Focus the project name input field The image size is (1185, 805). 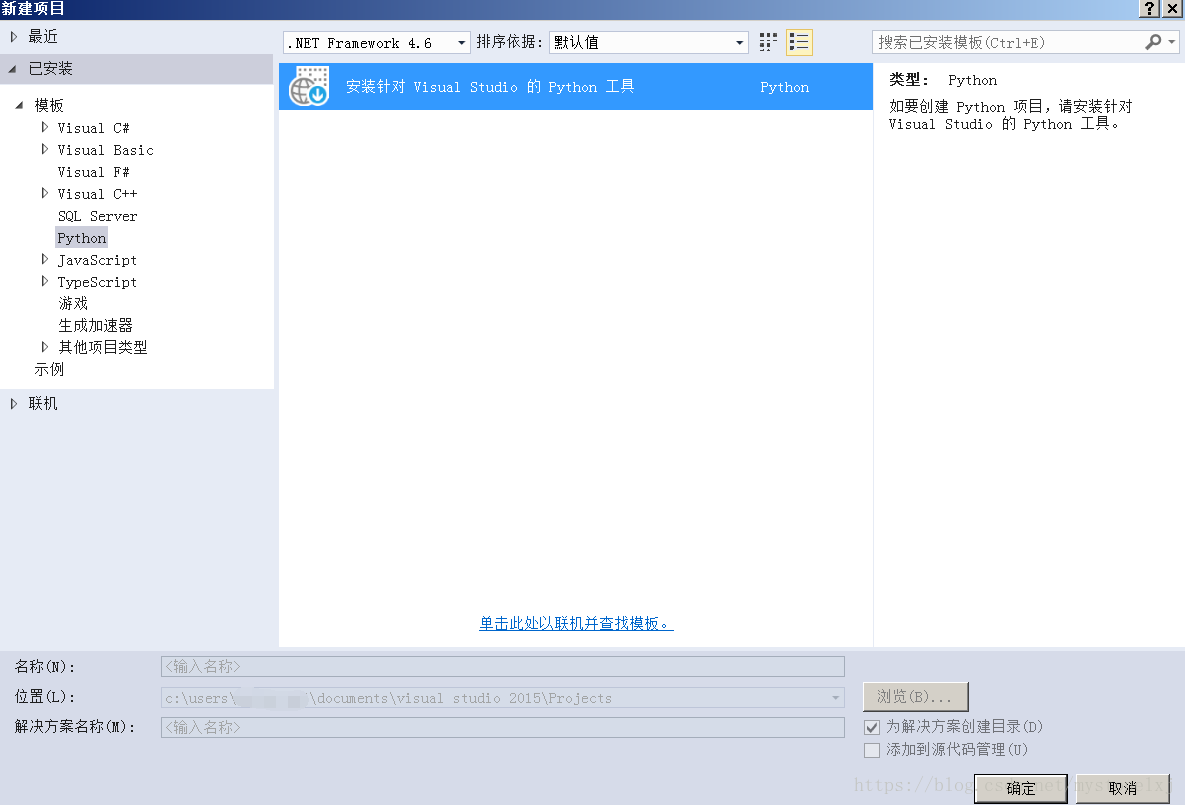[503, 667]
